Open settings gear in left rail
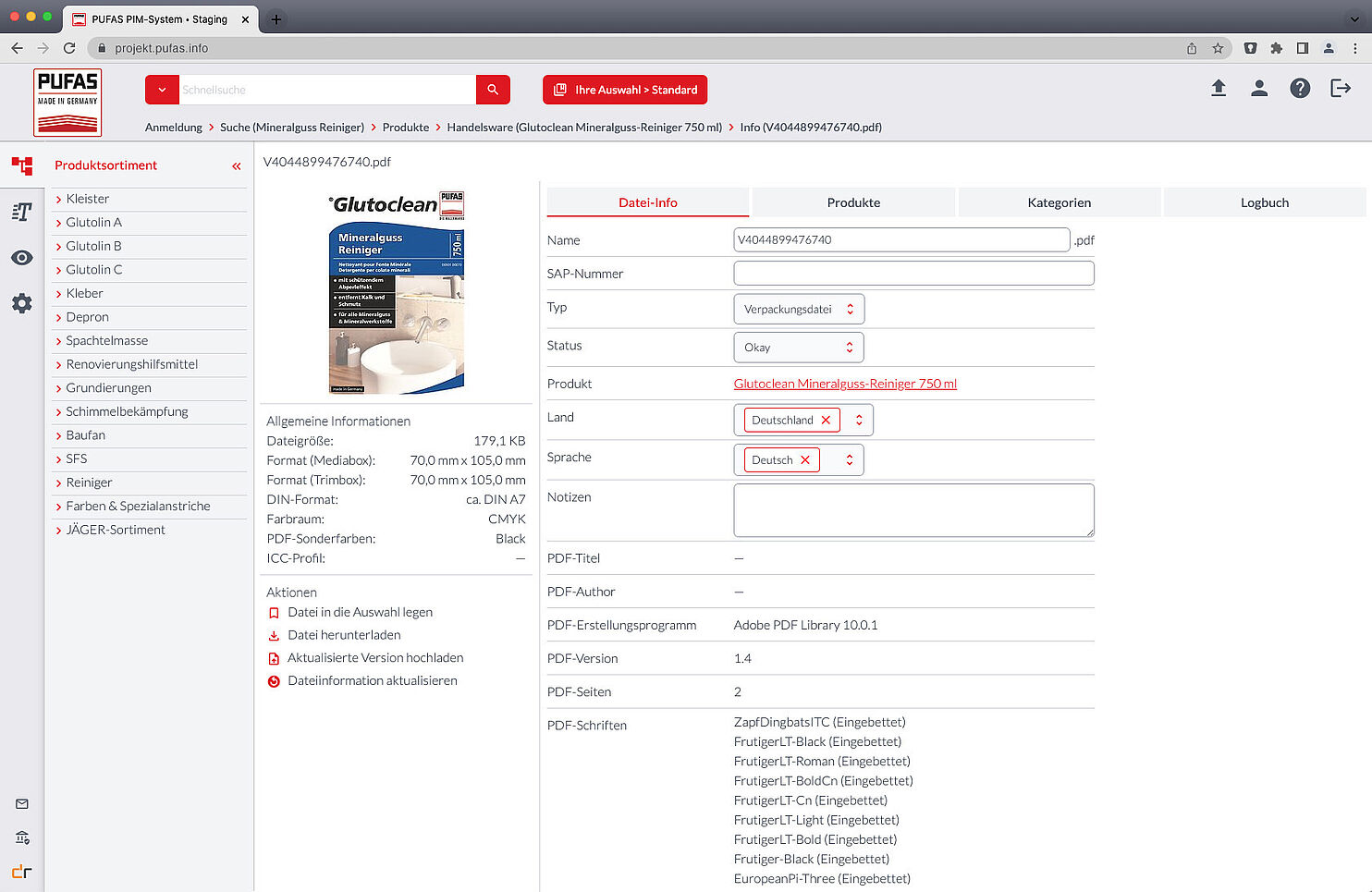The width and height of the screenshot is (1372, 892). pos(22,303)
